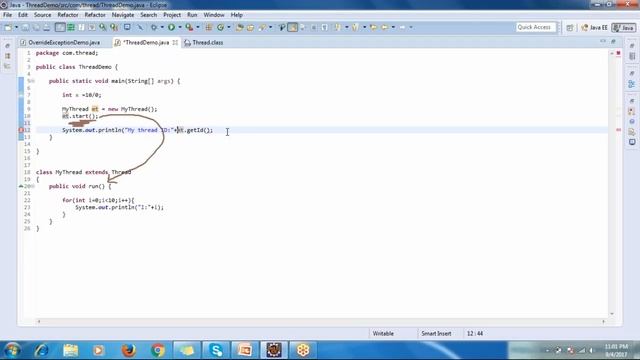
Task: Click the Quick Access search field
Action: [536, 27]
